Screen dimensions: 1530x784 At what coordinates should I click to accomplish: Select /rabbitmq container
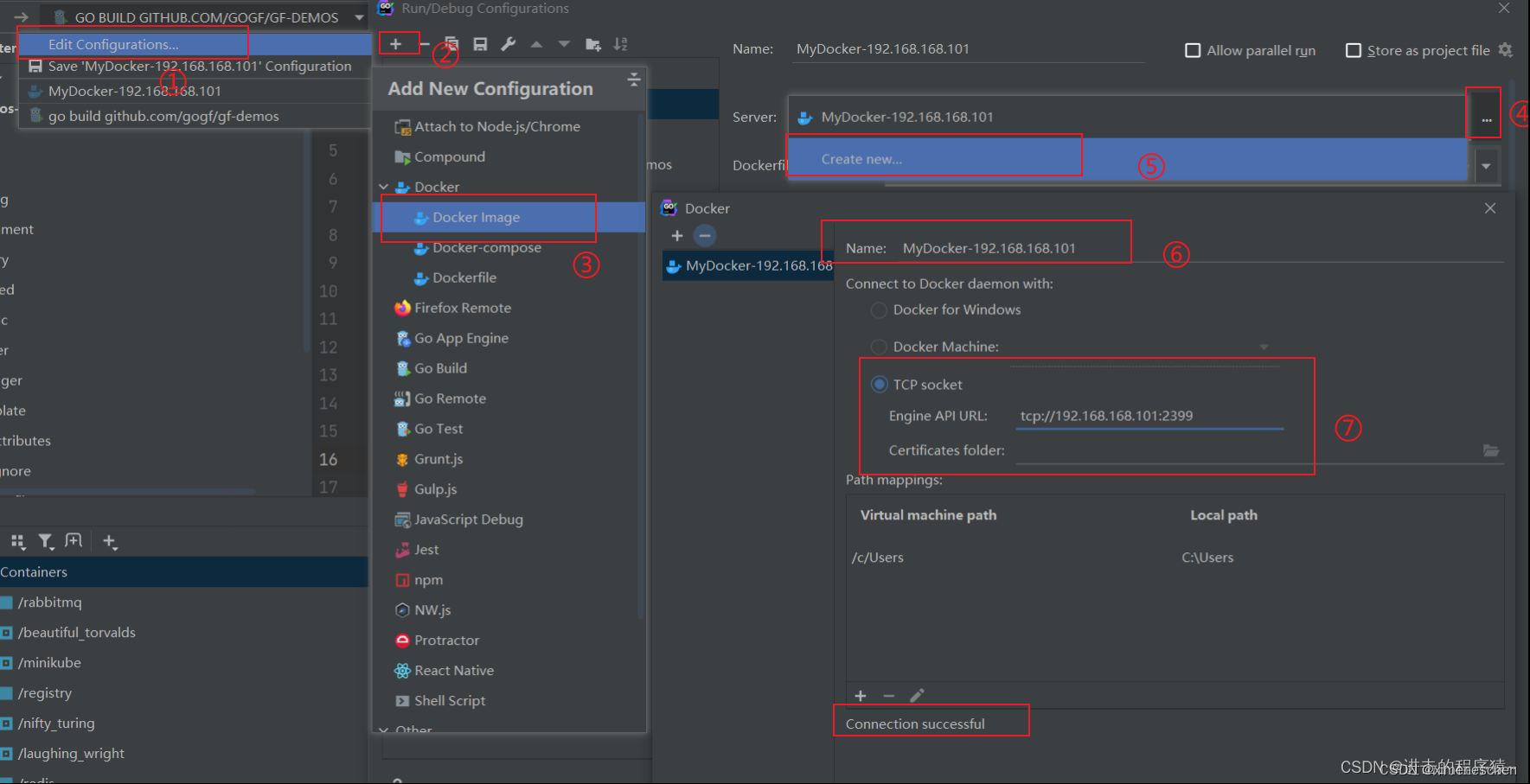click(183, 602)
